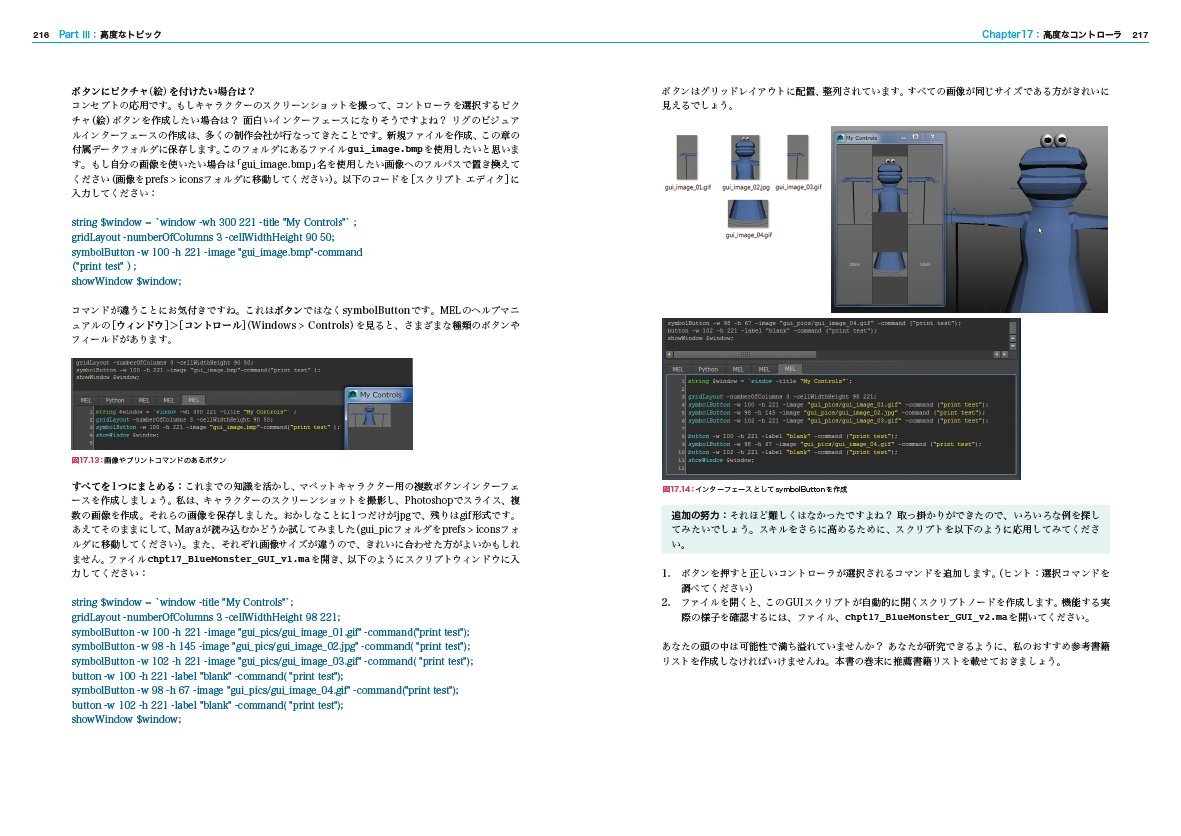Click the up arrow of history vertical scrollbar
Screen dimensions: 1181x836
[x=1012, y=337]
